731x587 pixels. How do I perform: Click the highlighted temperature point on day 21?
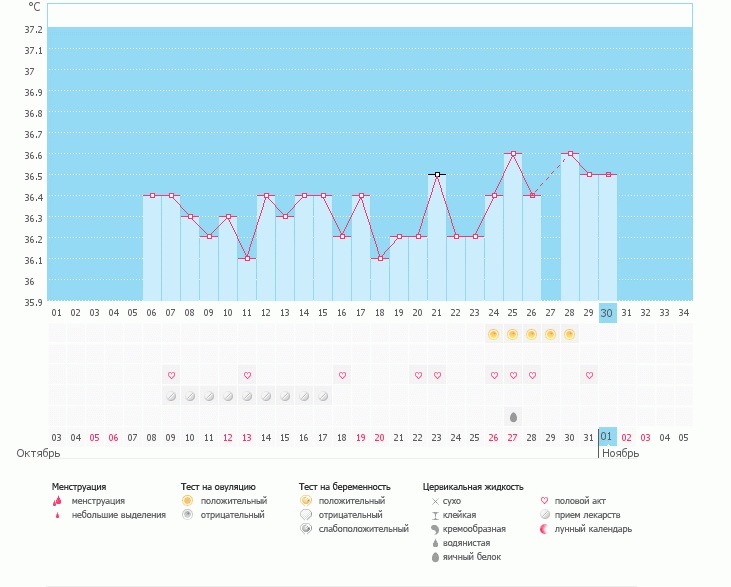[x=437, y=175]
